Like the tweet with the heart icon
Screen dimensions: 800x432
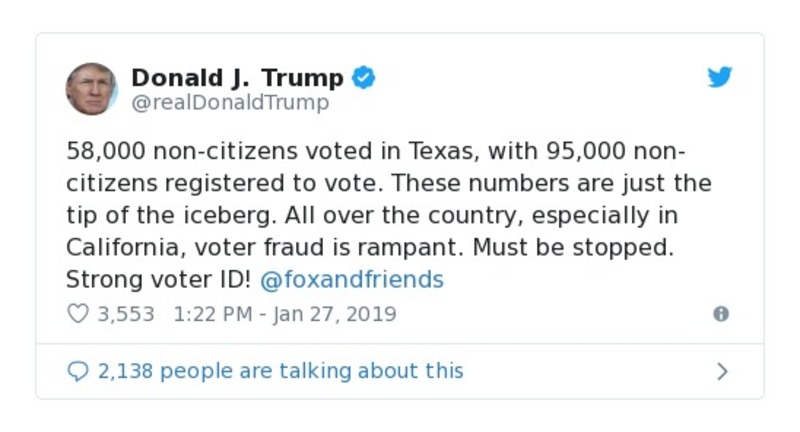[77, 314]
